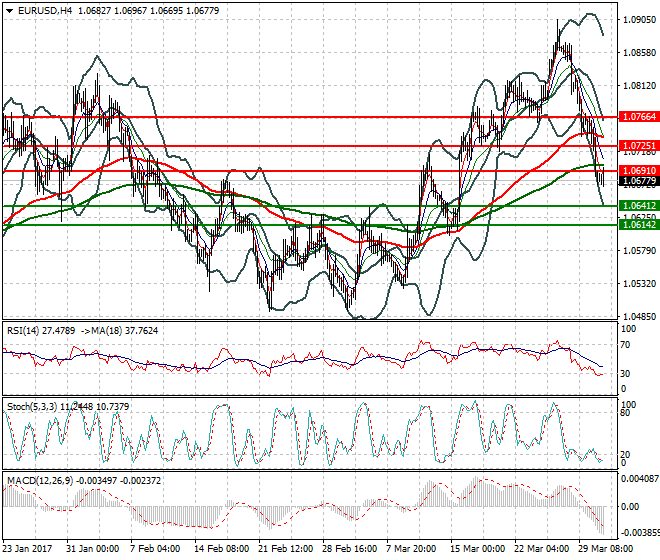
Task: Click the 1.09050 price scale value
Action: click(x=639, y=20)
